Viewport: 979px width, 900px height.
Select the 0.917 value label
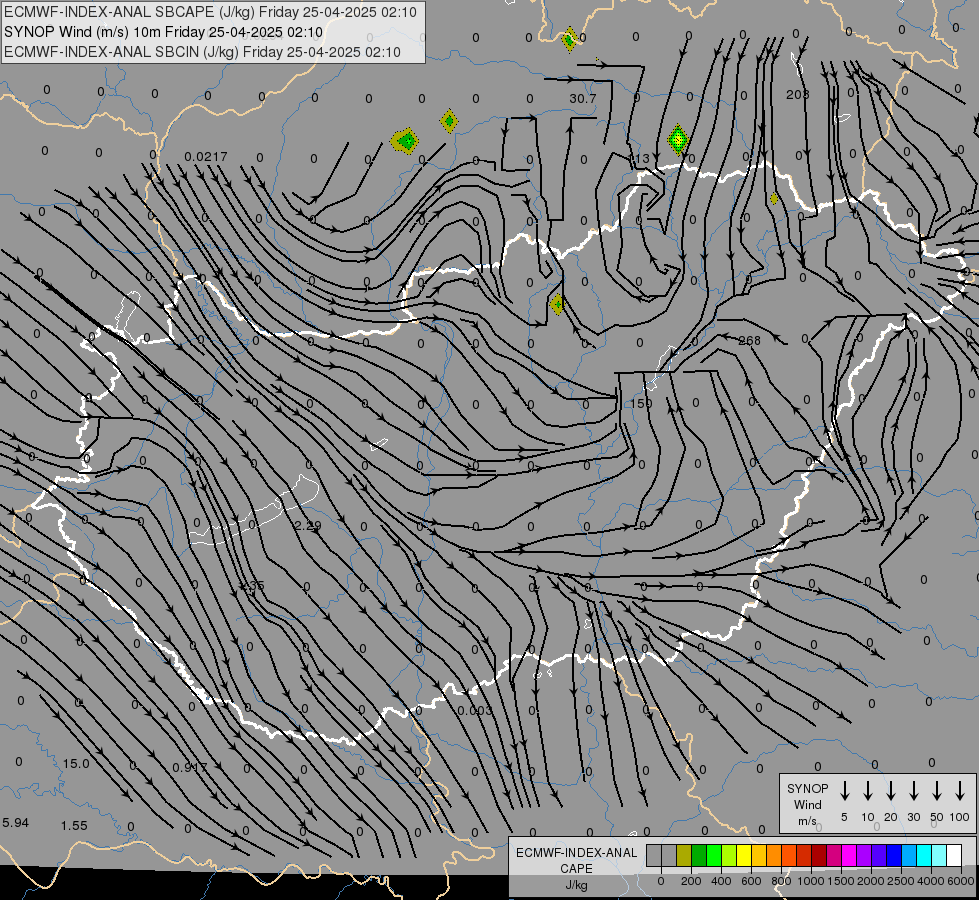coord(189,767)
